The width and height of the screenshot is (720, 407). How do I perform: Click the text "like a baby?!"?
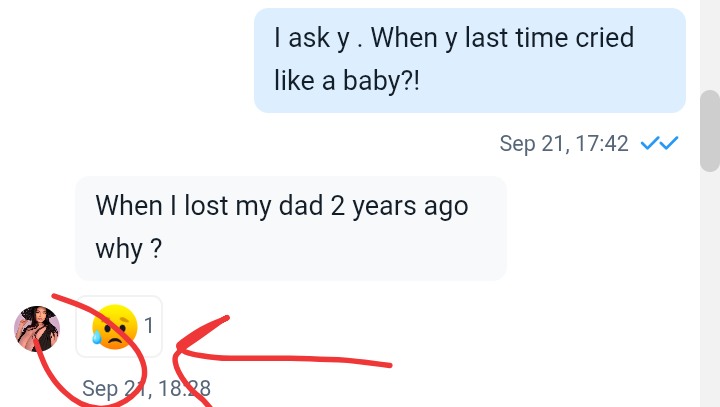[347, 81]
